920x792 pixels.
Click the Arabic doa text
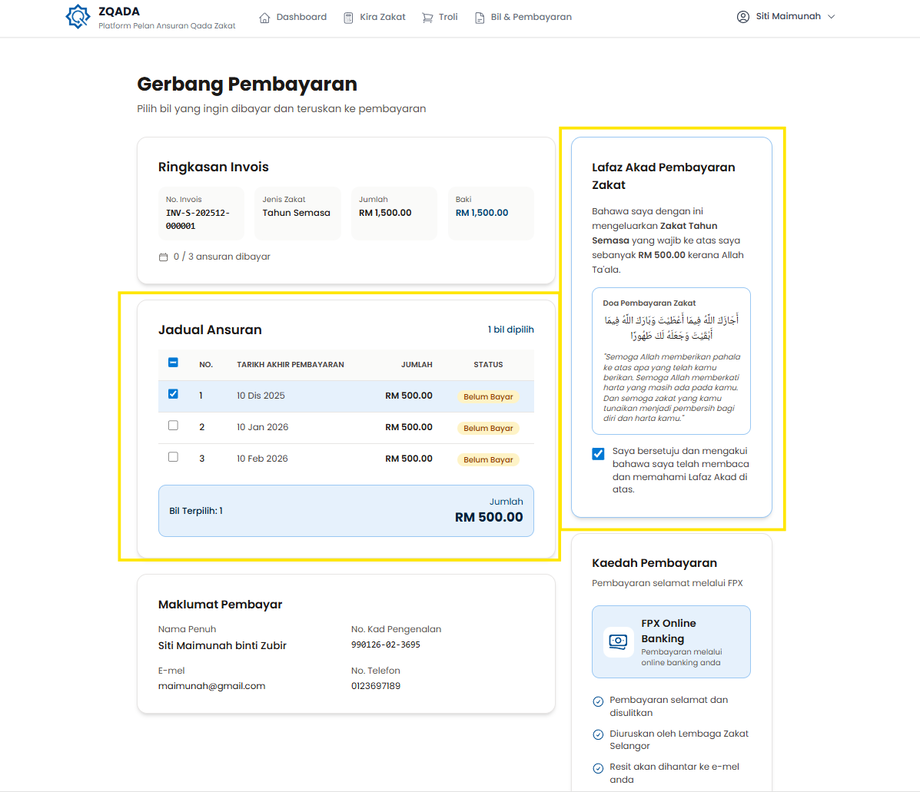pos(671,328)
